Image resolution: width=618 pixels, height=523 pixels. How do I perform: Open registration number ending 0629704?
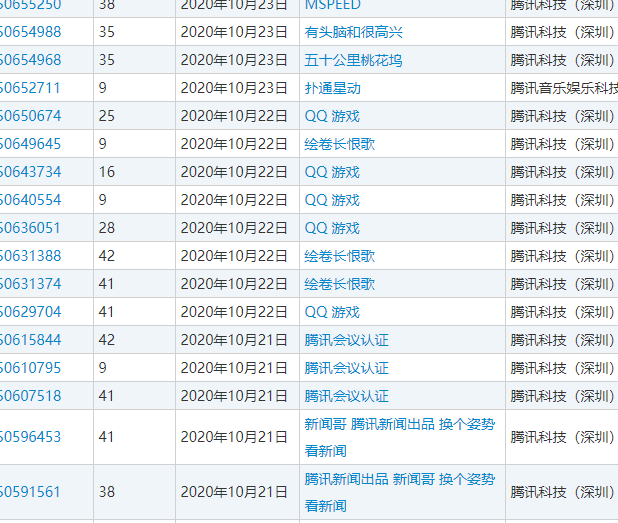[x=30, y=312]
